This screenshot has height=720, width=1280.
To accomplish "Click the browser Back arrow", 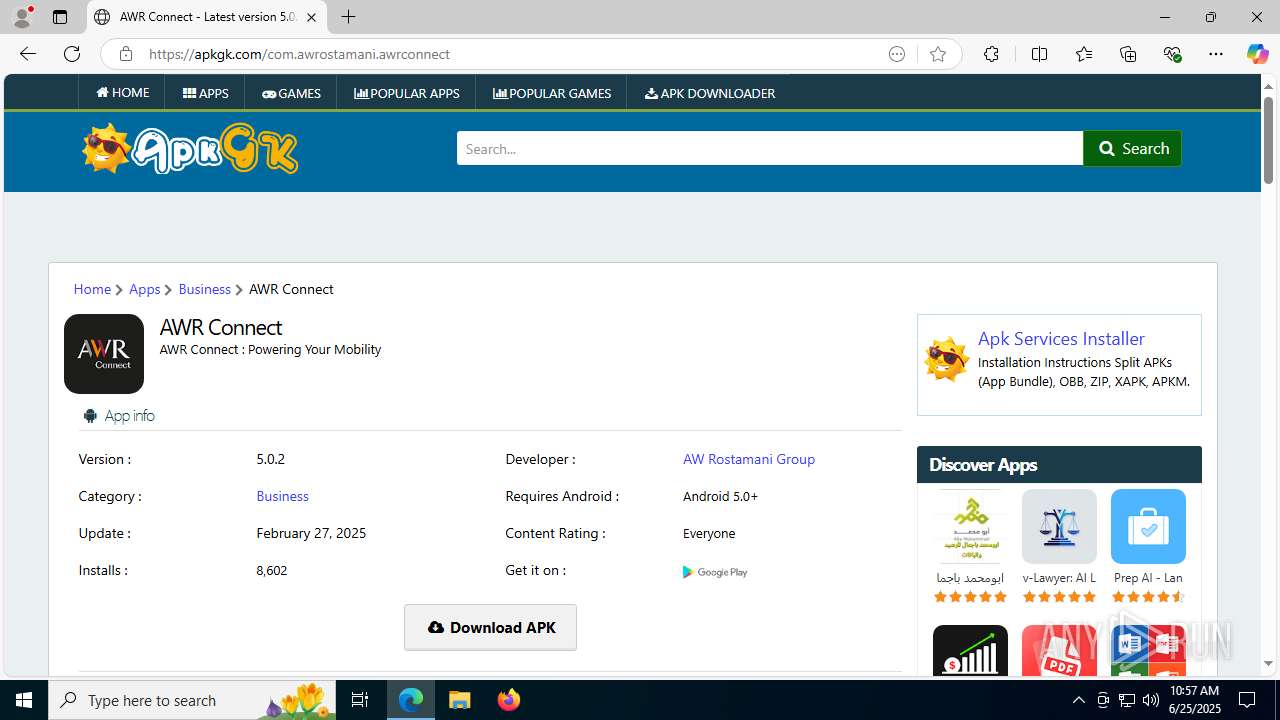I will click(x=27, y=54).
